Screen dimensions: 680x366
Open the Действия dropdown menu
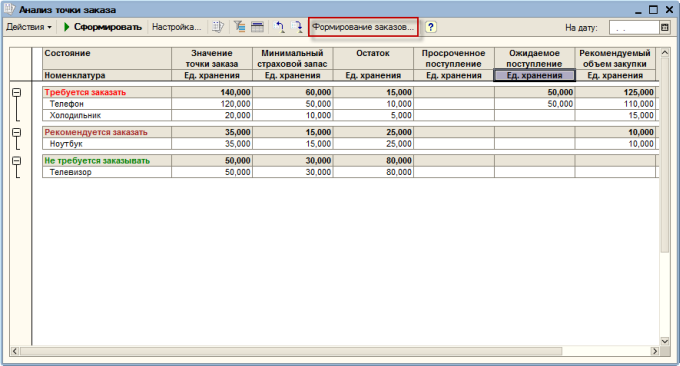[29, 27]
